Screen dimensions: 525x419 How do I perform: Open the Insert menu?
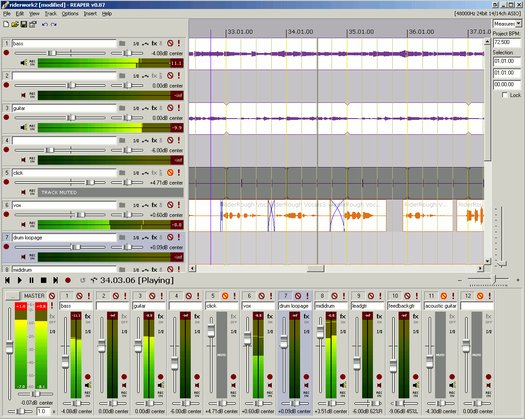coord(90,14)
